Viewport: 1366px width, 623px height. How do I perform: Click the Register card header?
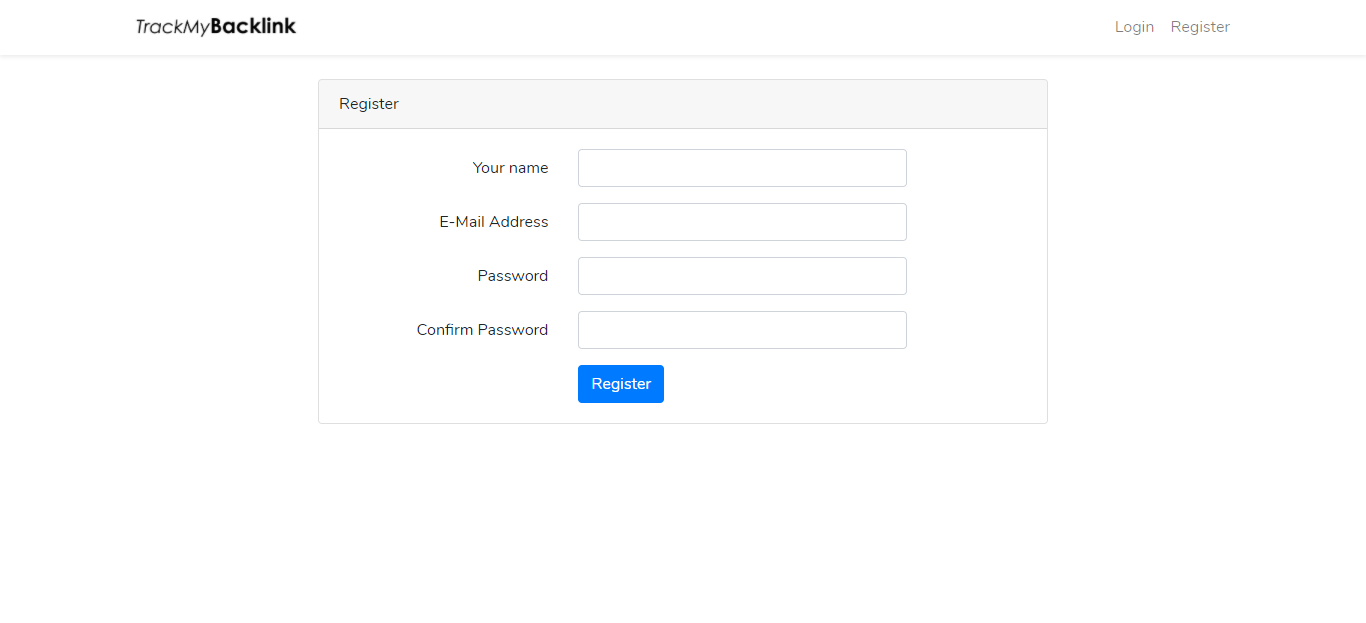coord(369,103)
